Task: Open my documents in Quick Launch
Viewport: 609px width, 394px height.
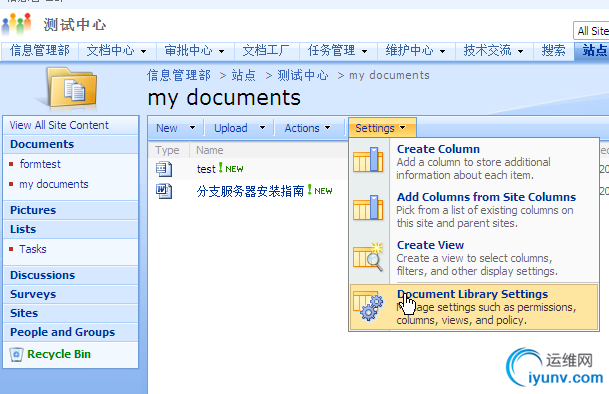Action: point(54,184)
